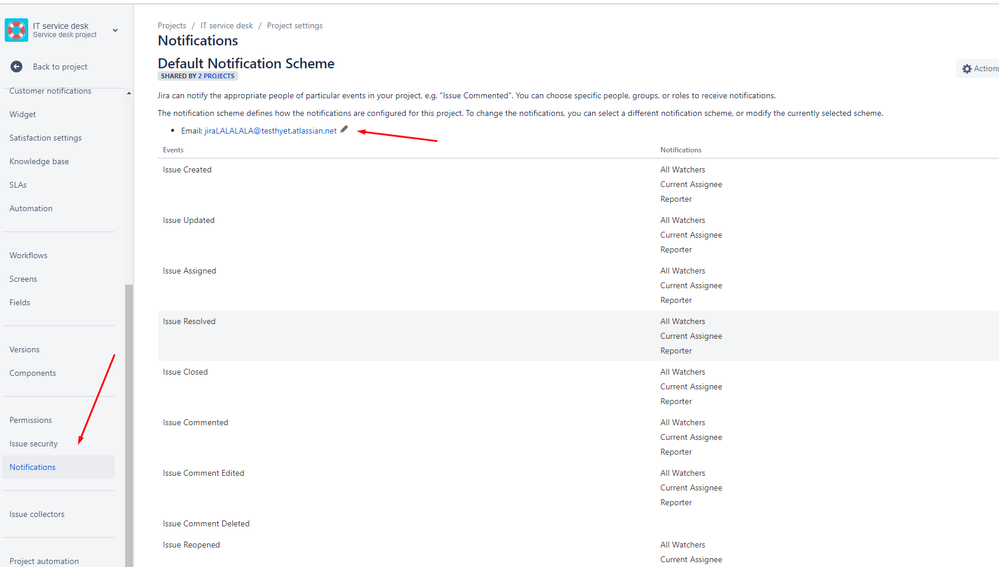Open the Actions gear menu
999x567 pixels.
click(979, 68)
